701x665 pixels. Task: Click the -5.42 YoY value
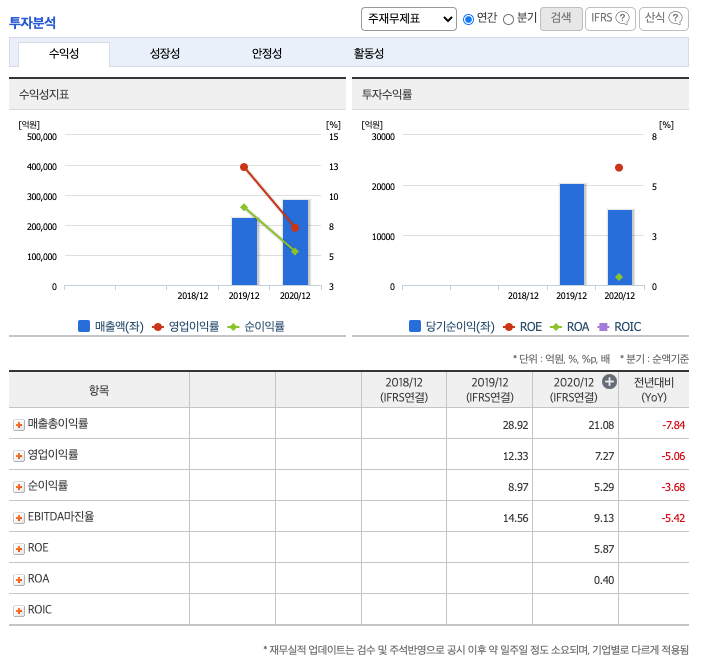point(673,518)
